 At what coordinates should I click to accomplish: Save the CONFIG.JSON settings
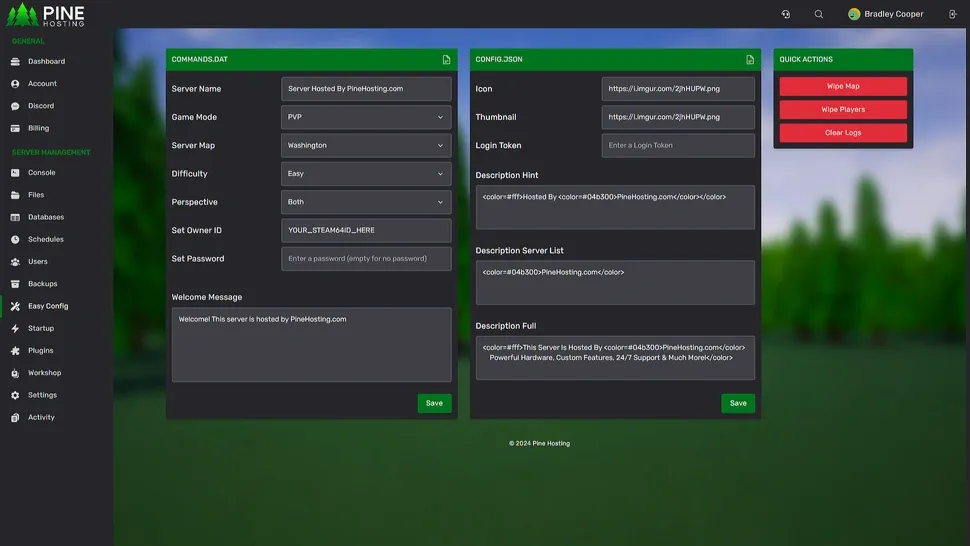[x=738, y=403]
